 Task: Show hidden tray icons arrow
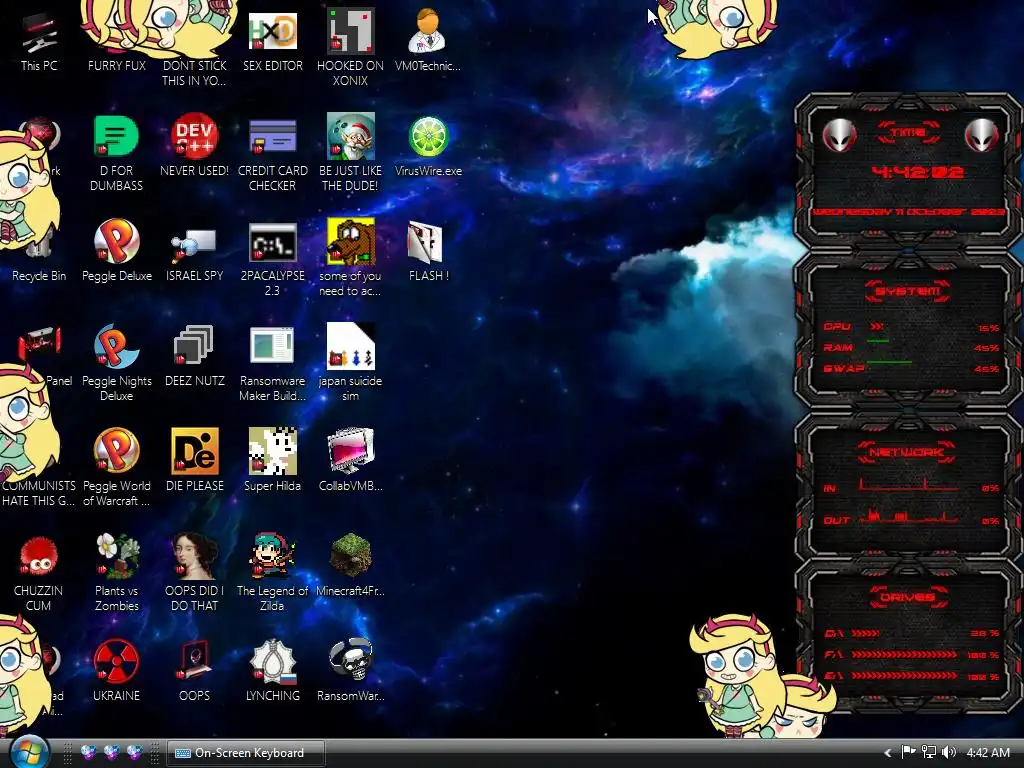pos(888,753)
